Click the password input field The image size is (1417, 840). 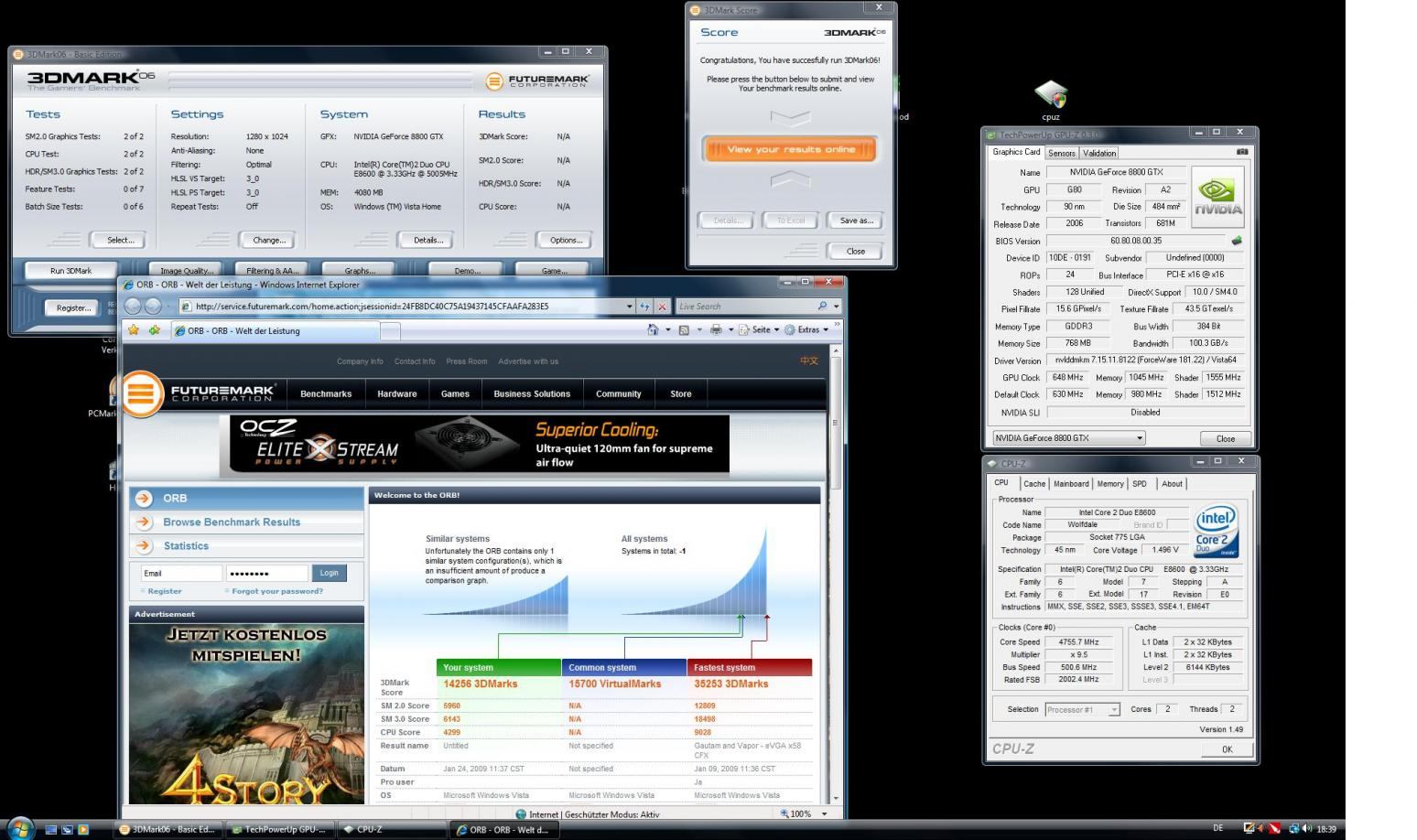tap(267, 573)
